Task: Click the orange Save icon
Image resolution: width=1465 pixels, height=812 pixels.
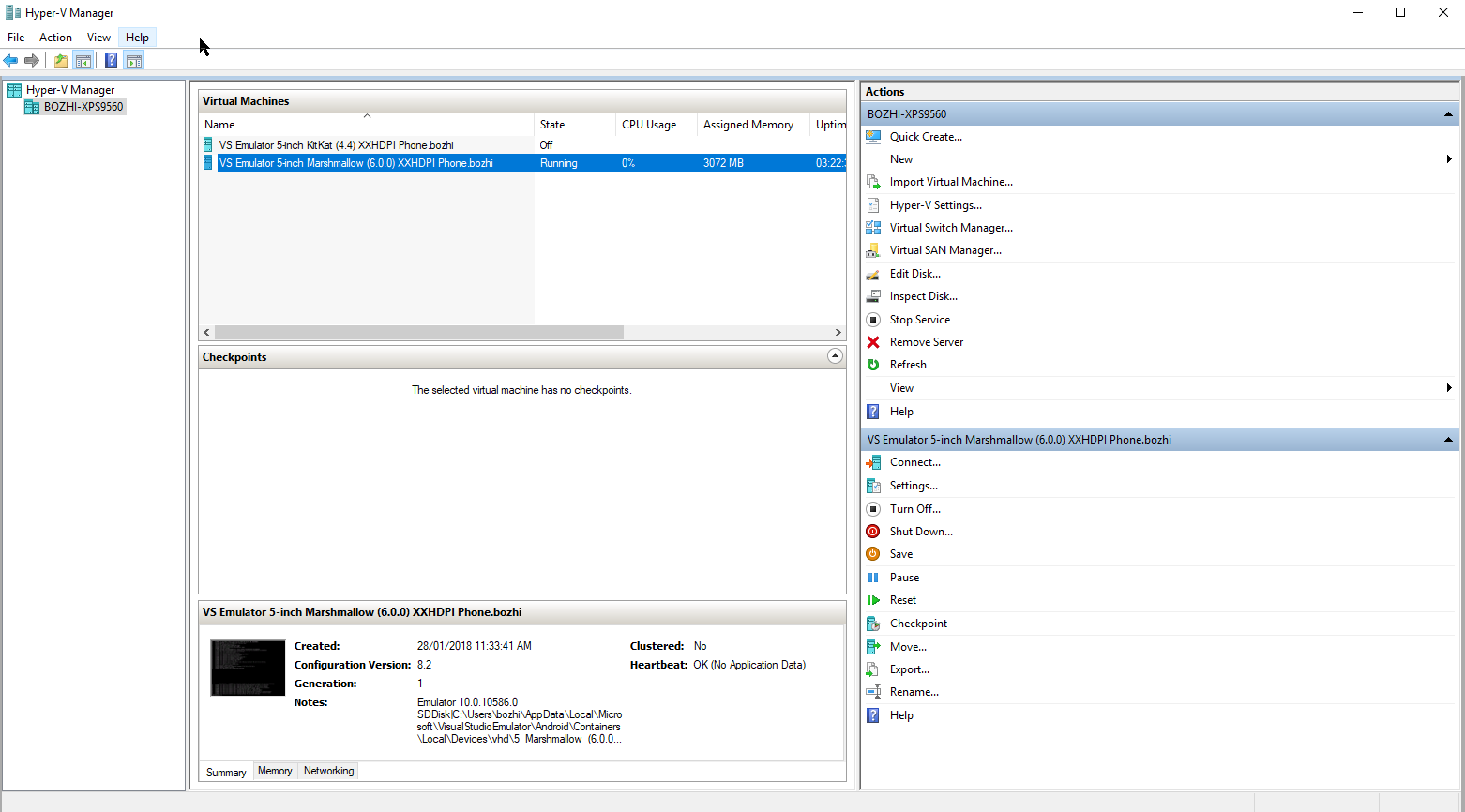Action: click(x=873, y=554)
